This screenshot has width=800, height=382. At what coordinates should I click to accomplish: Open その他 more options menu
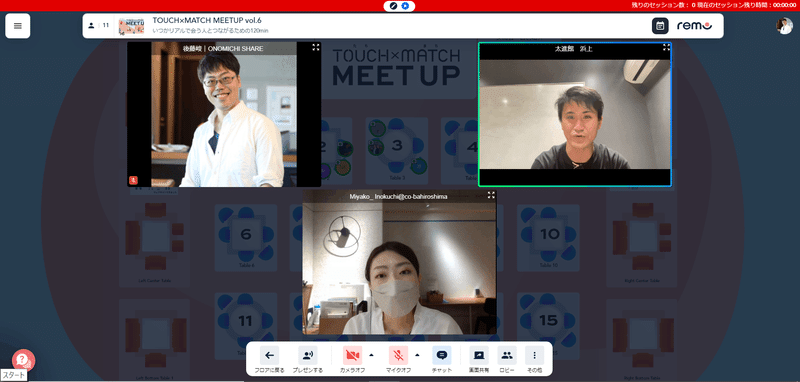tap(534, 360)
